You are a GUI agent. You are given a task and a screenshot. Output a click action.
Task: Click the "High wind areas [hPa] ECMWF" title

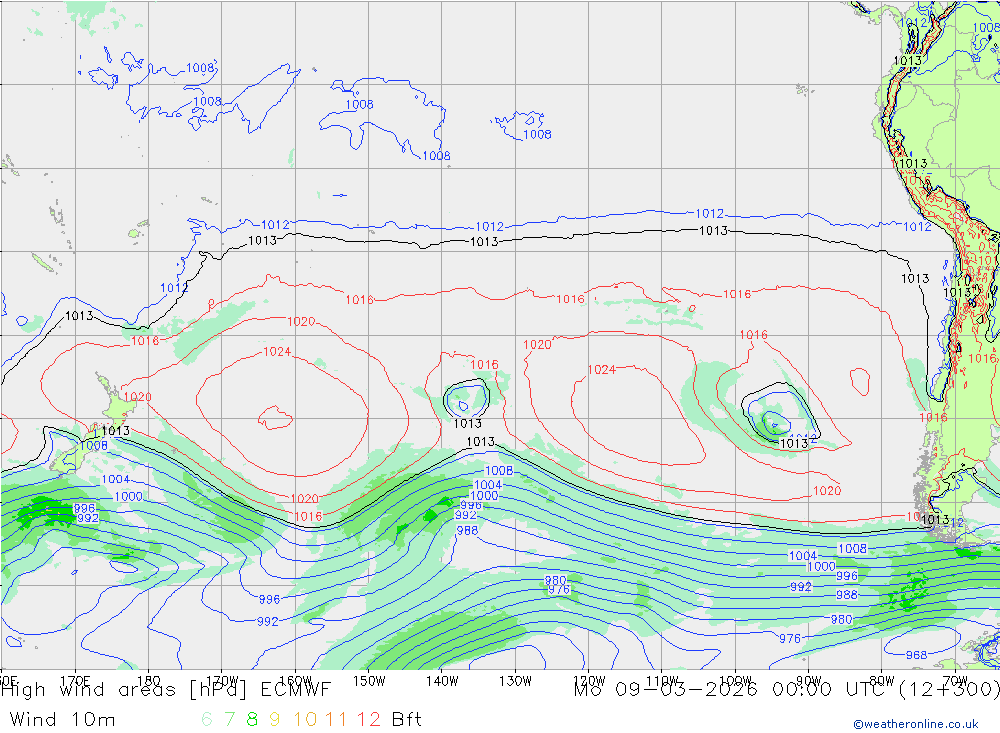(166, 690)
